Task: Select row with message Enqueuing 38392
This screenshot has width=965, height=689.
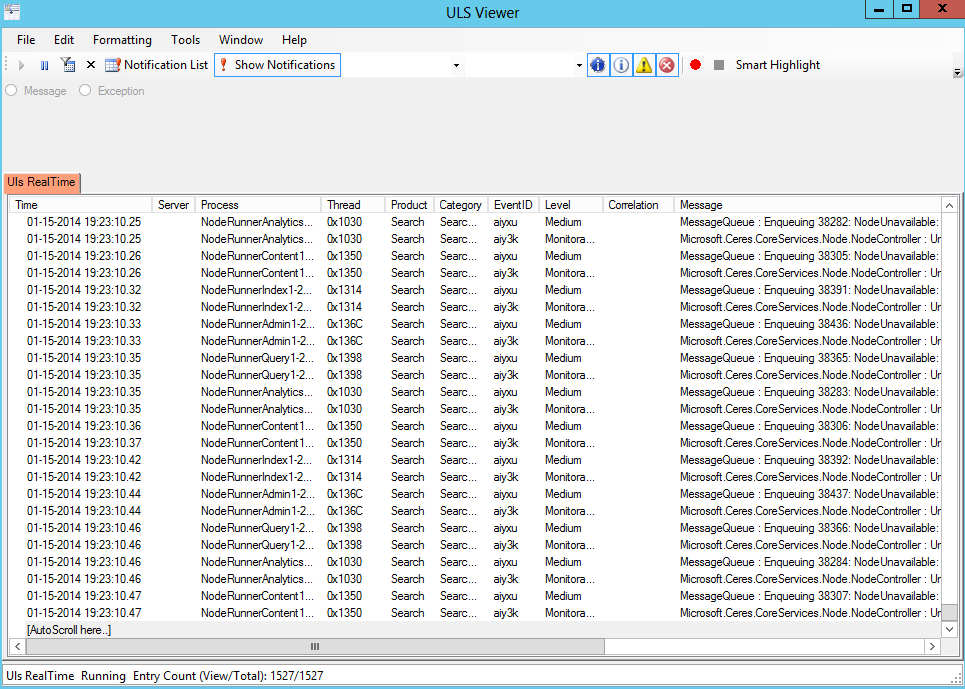Action: click(x=475, y=460)
